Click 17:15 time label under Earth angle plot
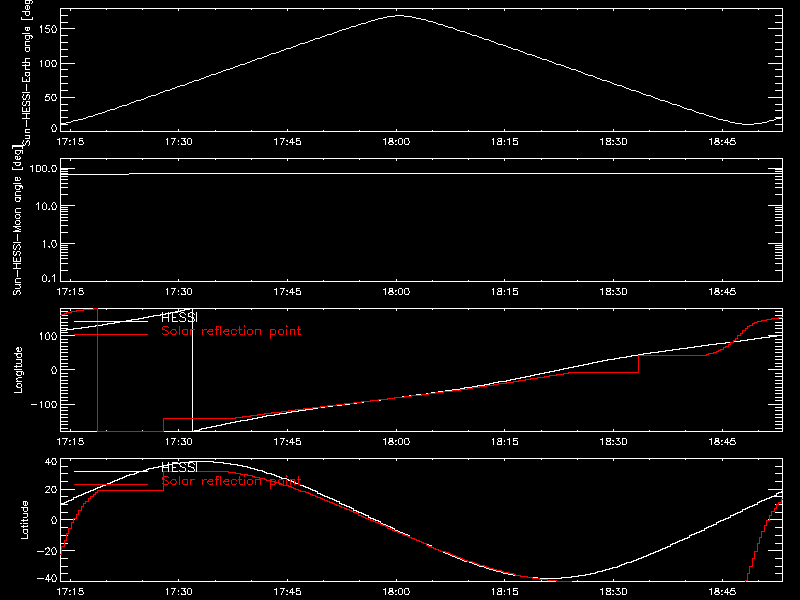Viewport: 800px width, 600px height. pos(70,142)
